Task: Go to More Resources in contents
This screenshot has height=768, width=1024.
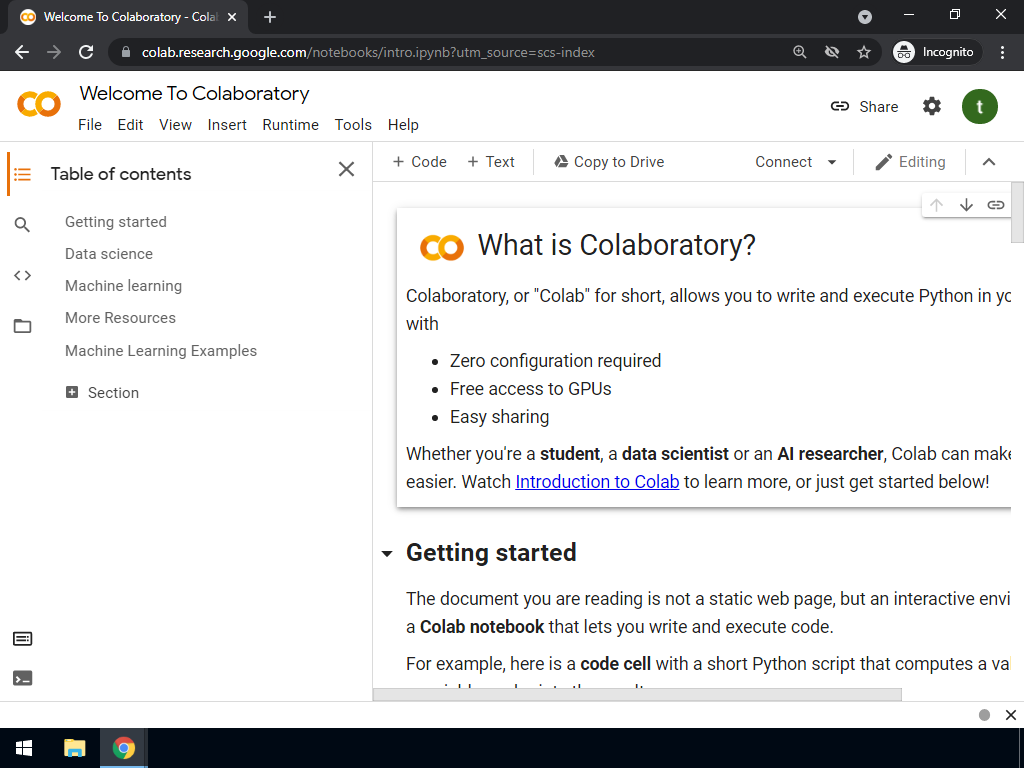Action: click(120, 318)
